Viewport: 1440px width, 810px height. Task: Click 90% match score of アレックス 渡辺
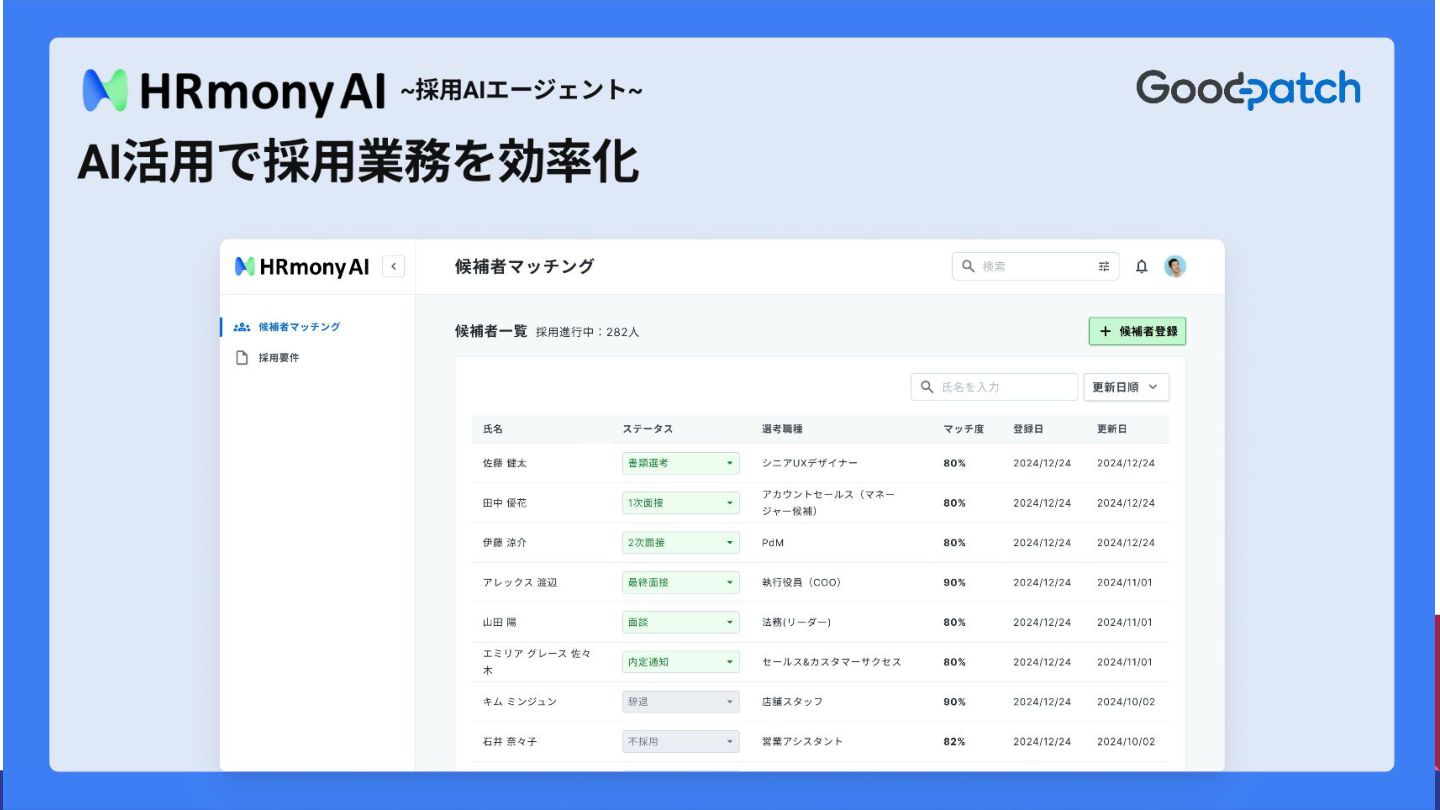click(954, 582)
